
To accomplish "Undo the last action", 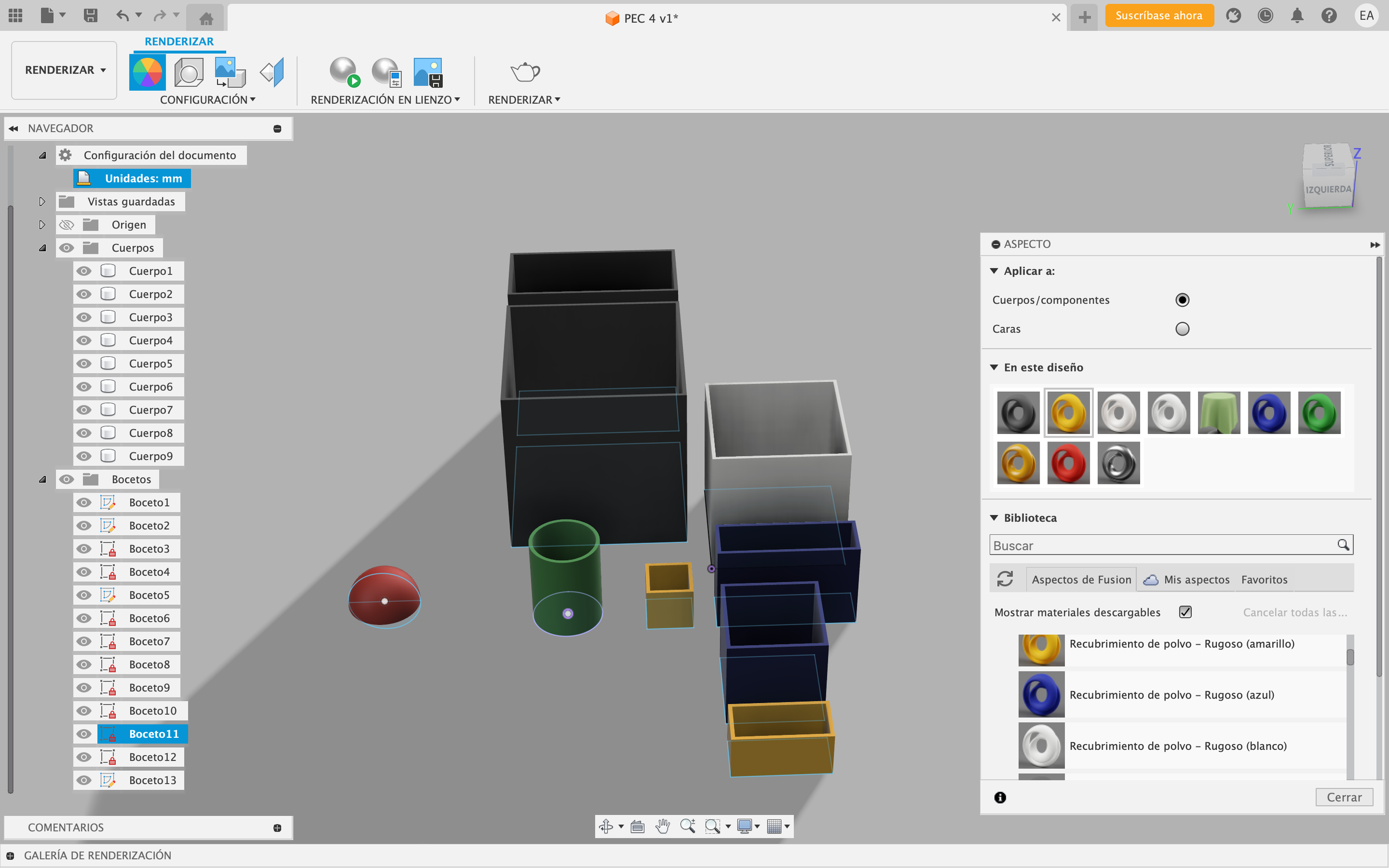I will pos(122,16).
